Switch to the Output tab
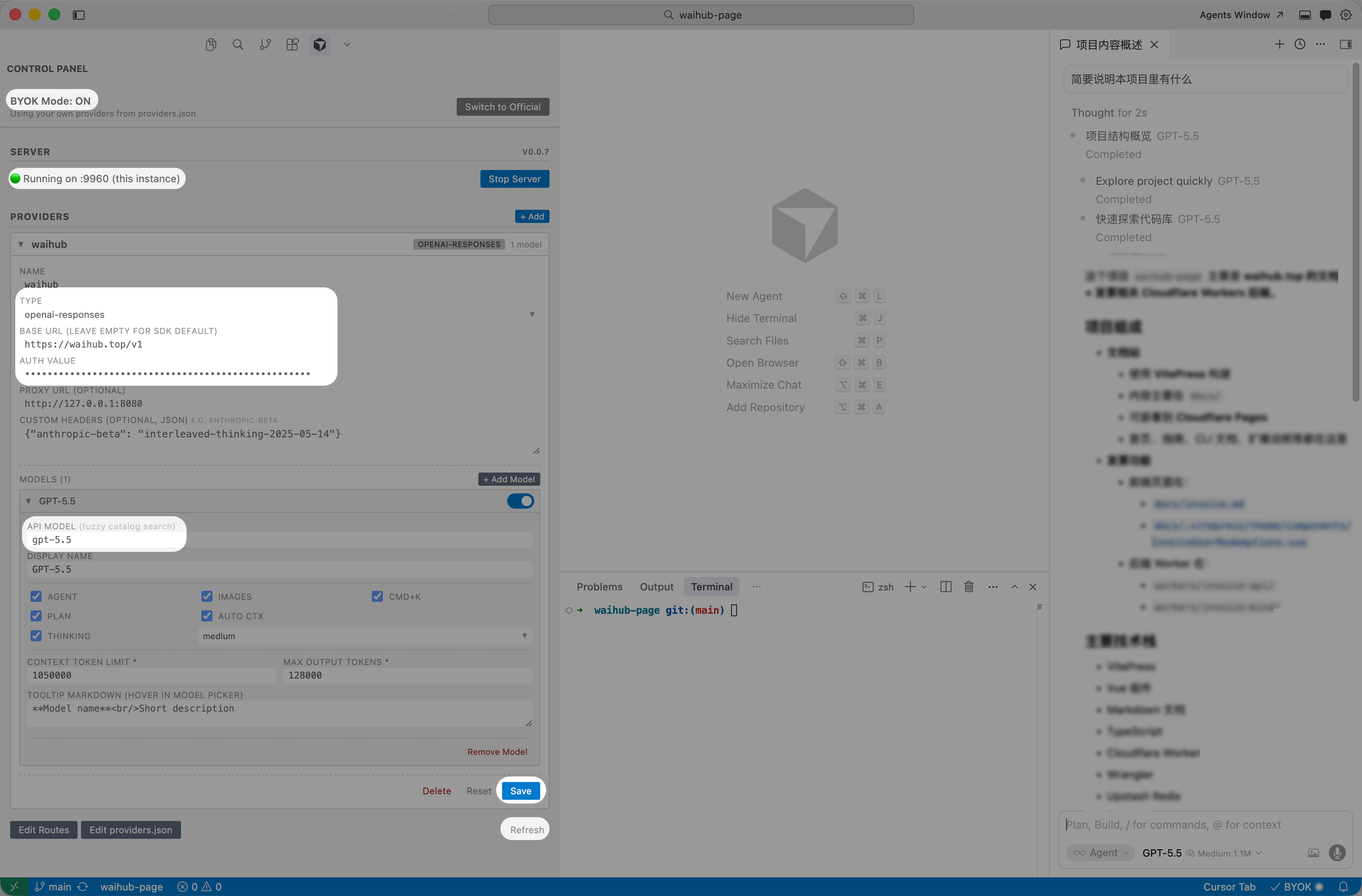 pyautogui.click(x=656, y=587)
